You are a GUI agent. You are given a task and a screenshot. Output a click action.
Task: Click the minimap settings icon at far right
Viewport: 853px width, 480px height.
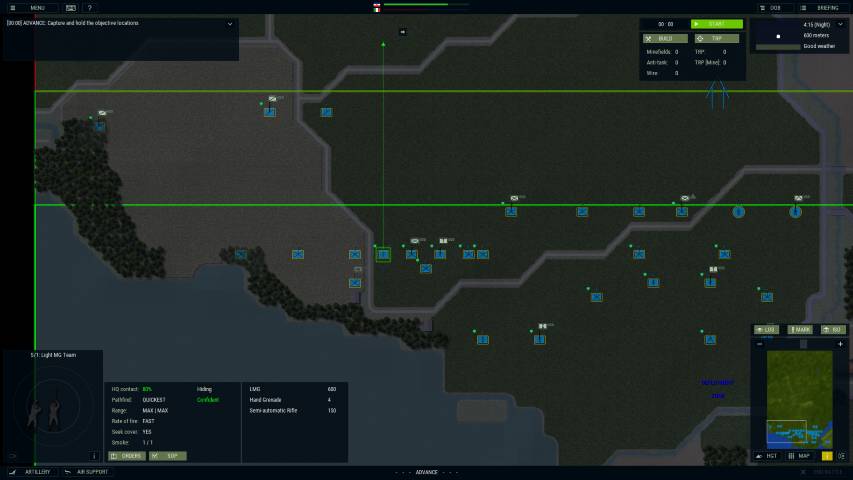[840, 456]
